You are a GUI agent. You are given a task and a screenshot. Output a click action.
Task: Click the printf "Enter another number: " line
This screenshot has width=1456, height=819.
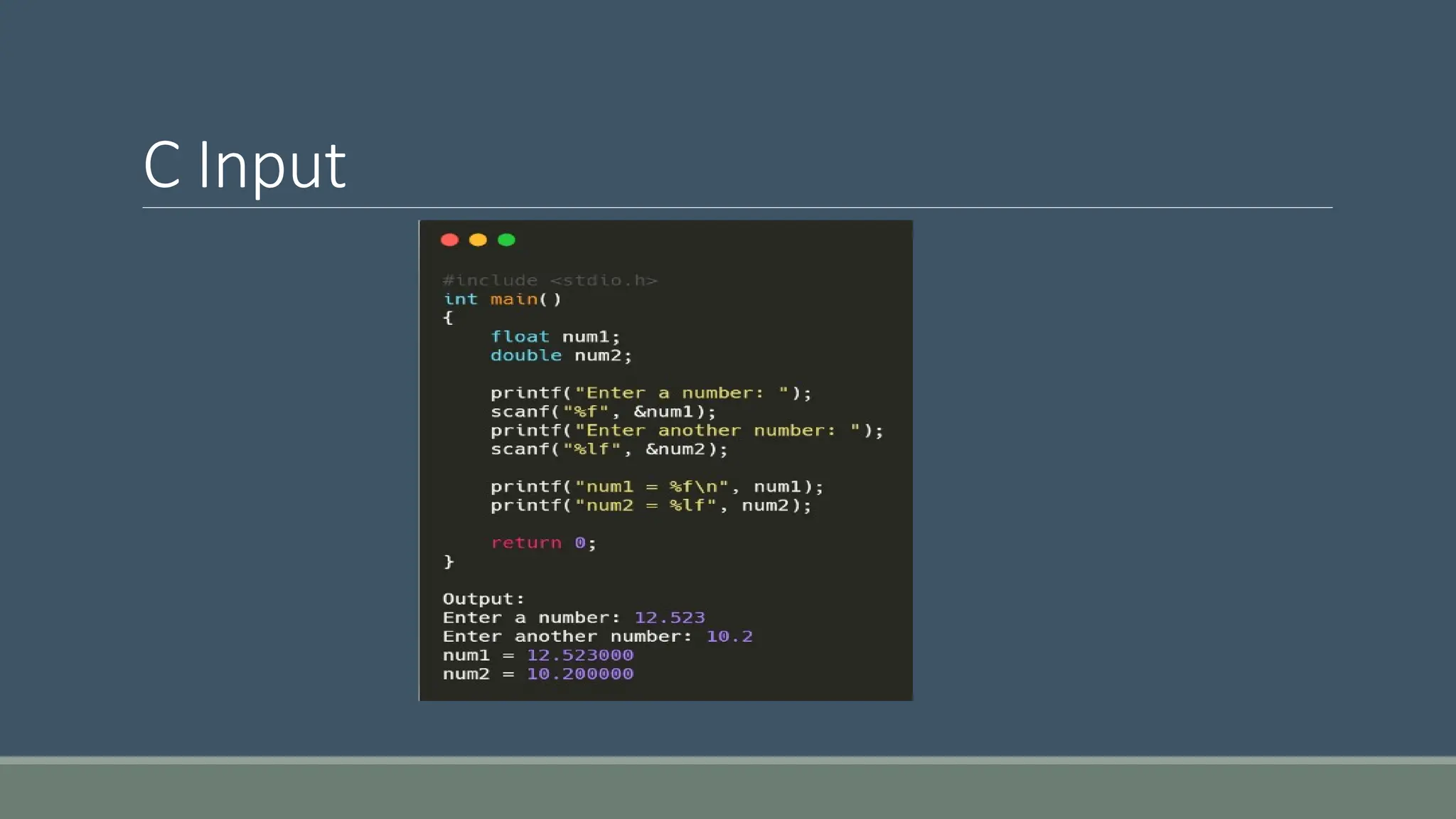tap(687, 430)
